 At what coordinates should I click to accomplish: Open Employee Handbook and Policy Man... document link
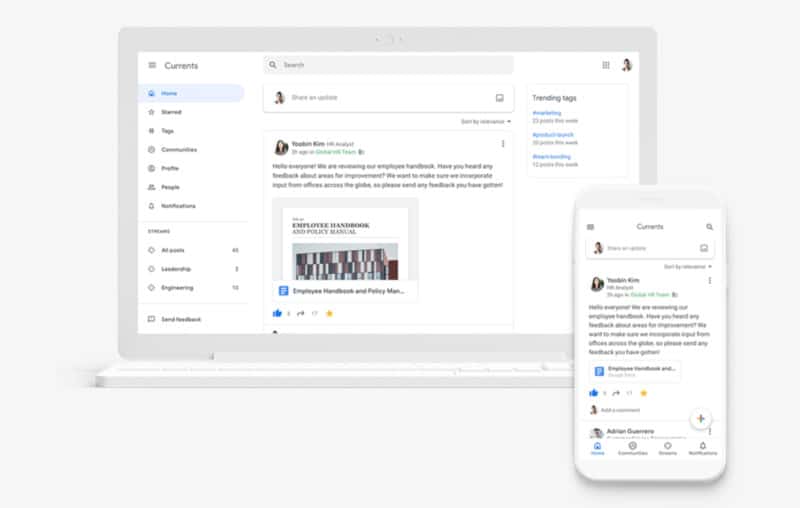pos(345,291)
